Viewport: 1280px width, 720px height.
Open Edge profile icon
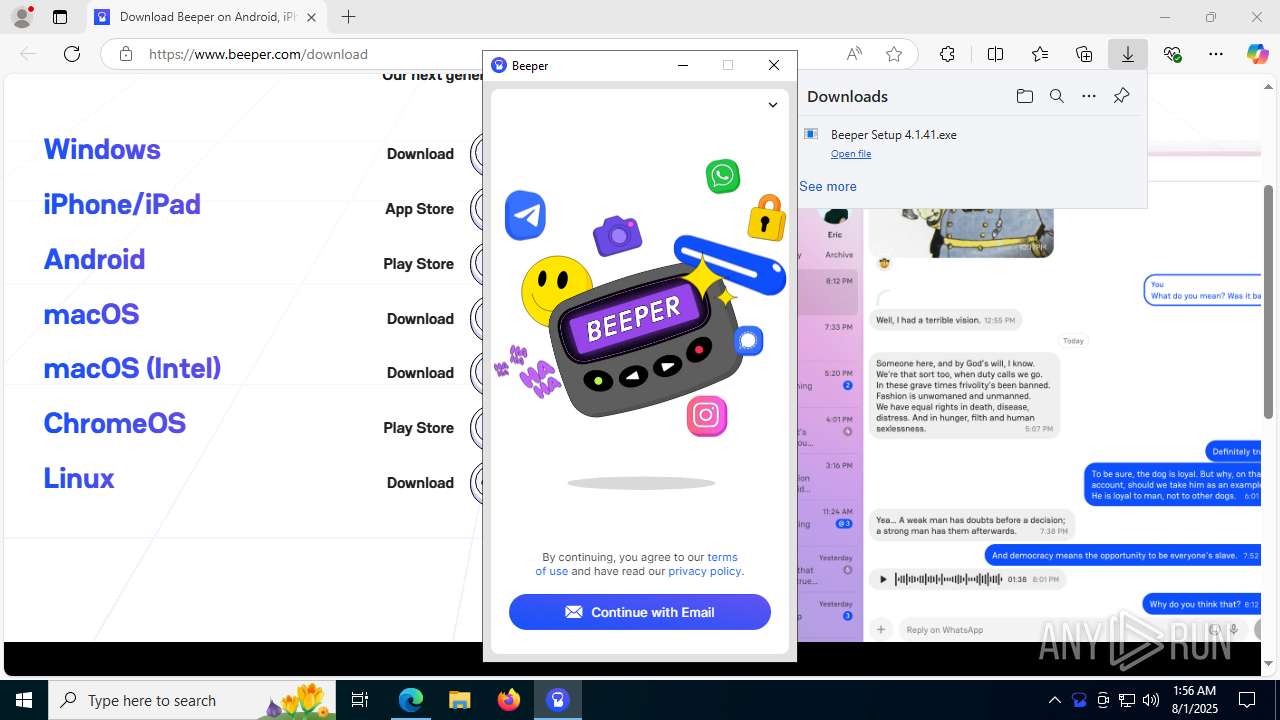[22, 17]
